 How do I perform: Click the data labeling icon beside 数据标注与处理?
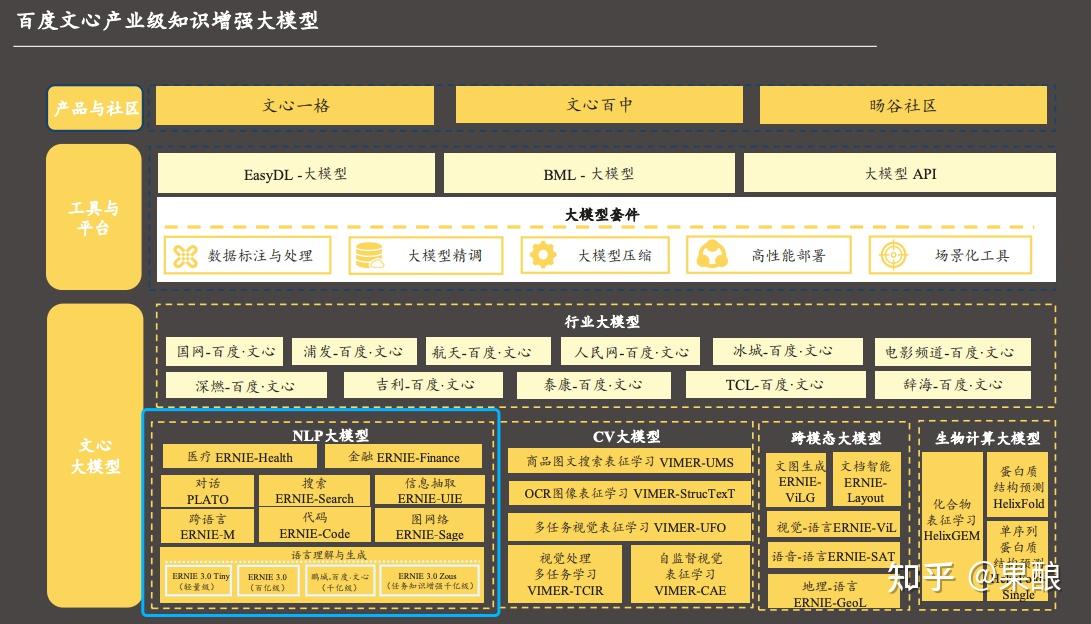[185, 256]
